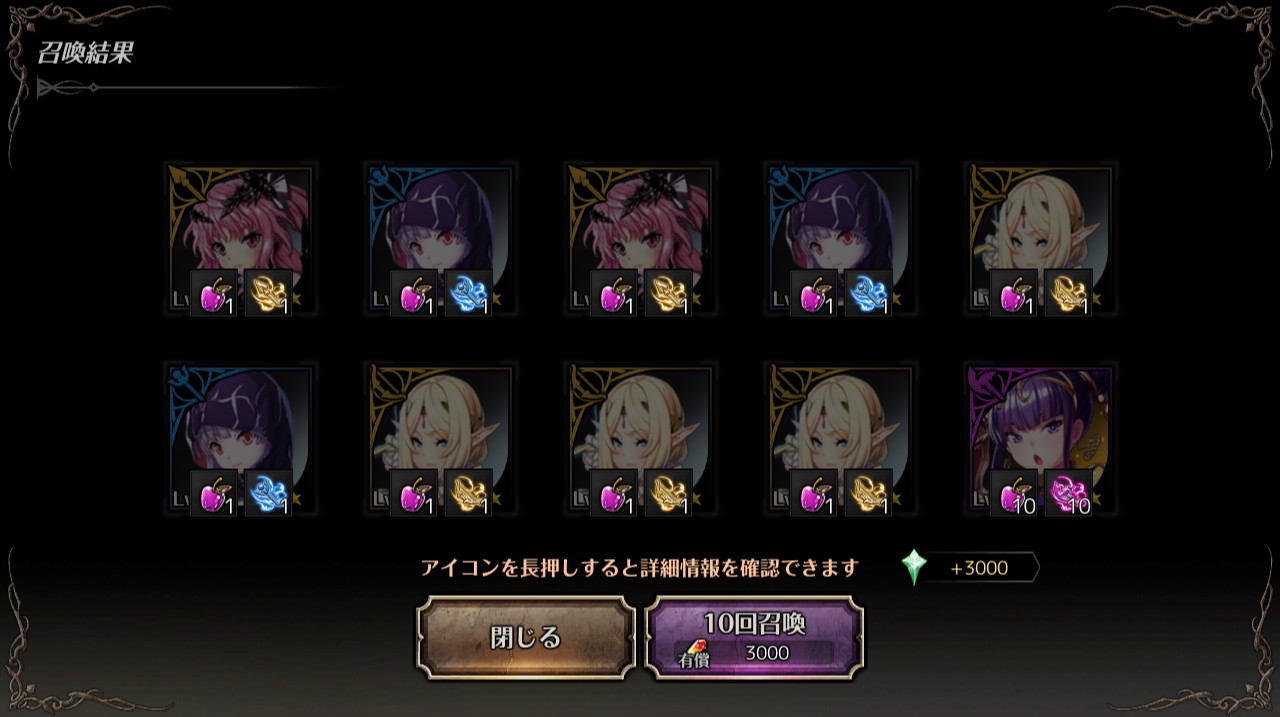Tap the 召喚結果 header title
The image size is (1280, 717).
pos(86,53)
